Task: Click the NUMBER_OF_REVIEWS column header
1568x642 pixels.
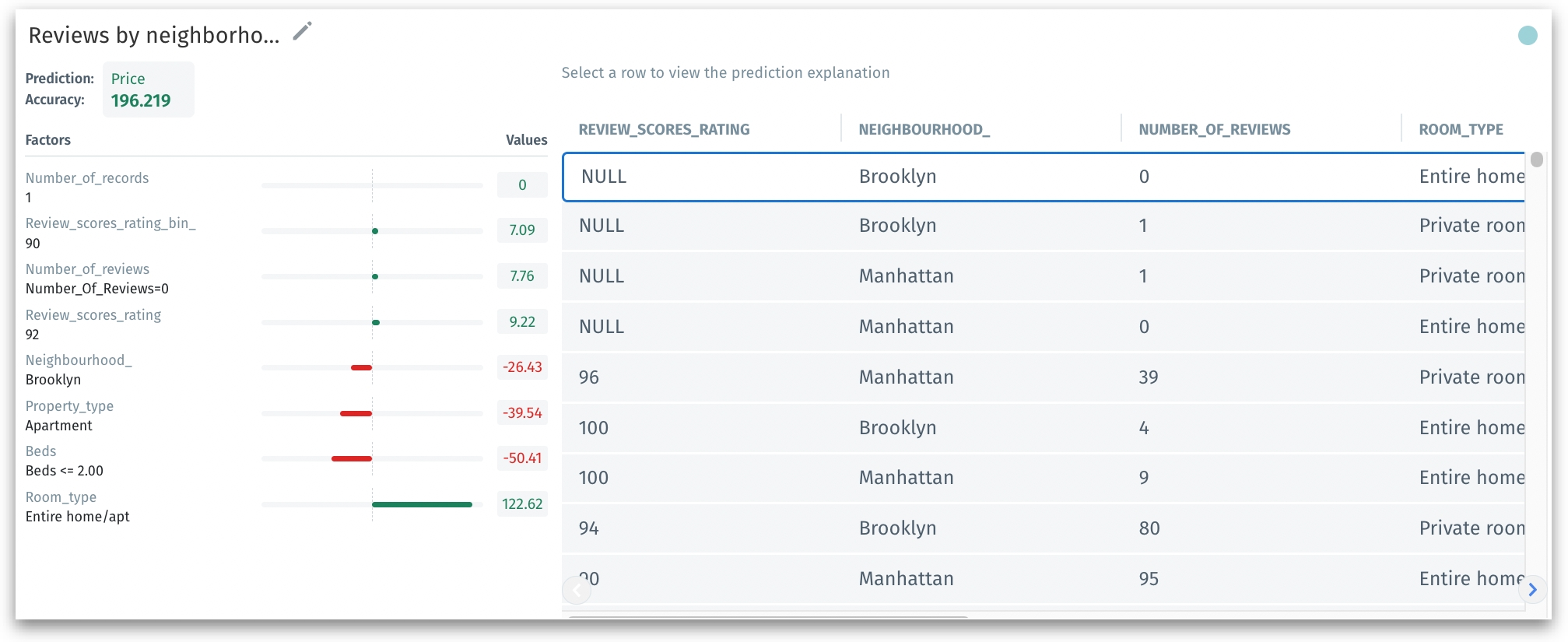Action: (1214, 129)
